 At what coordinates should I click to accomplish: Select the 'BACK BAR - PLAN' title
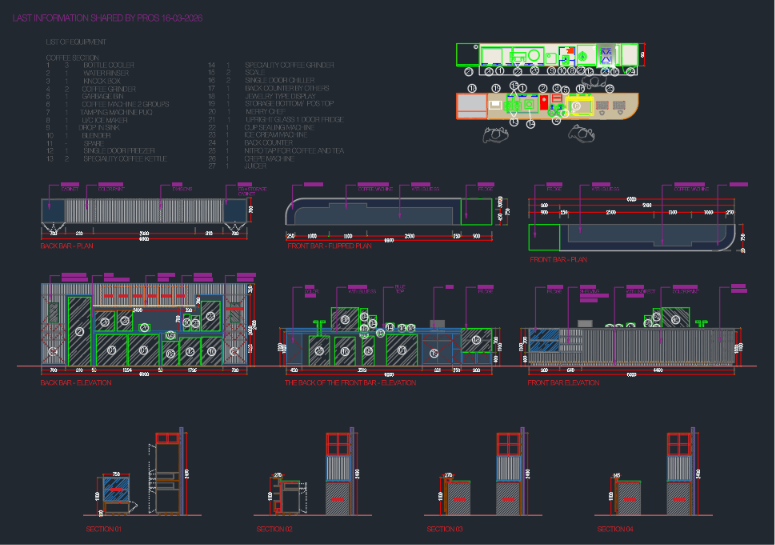[x=67, y=246]
